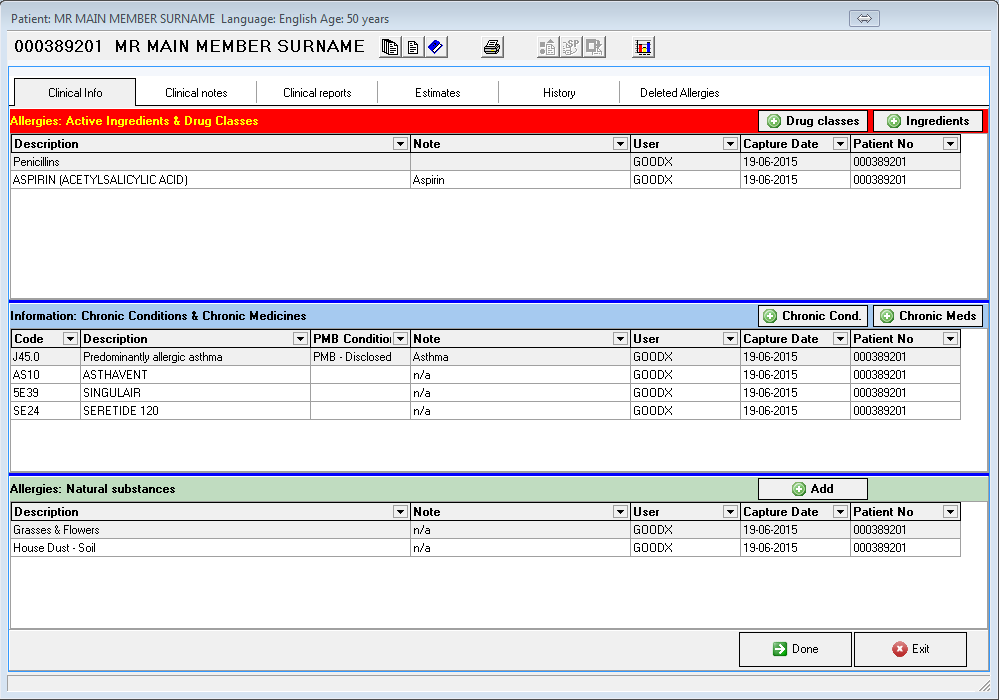Click the single document toolbar icon
Viewport: 999px width, 700px height.
point(412,47)
